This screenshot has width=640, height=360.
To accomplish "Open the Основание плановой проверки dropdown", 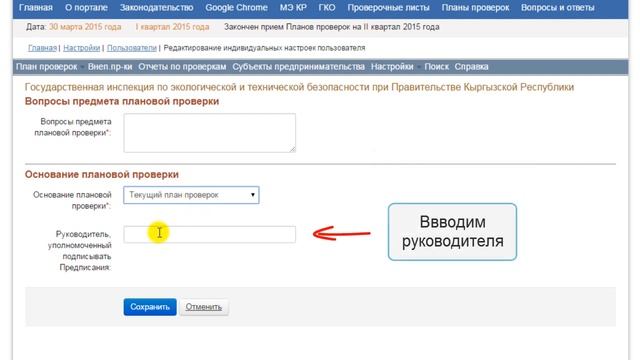I will click(191, 195).
